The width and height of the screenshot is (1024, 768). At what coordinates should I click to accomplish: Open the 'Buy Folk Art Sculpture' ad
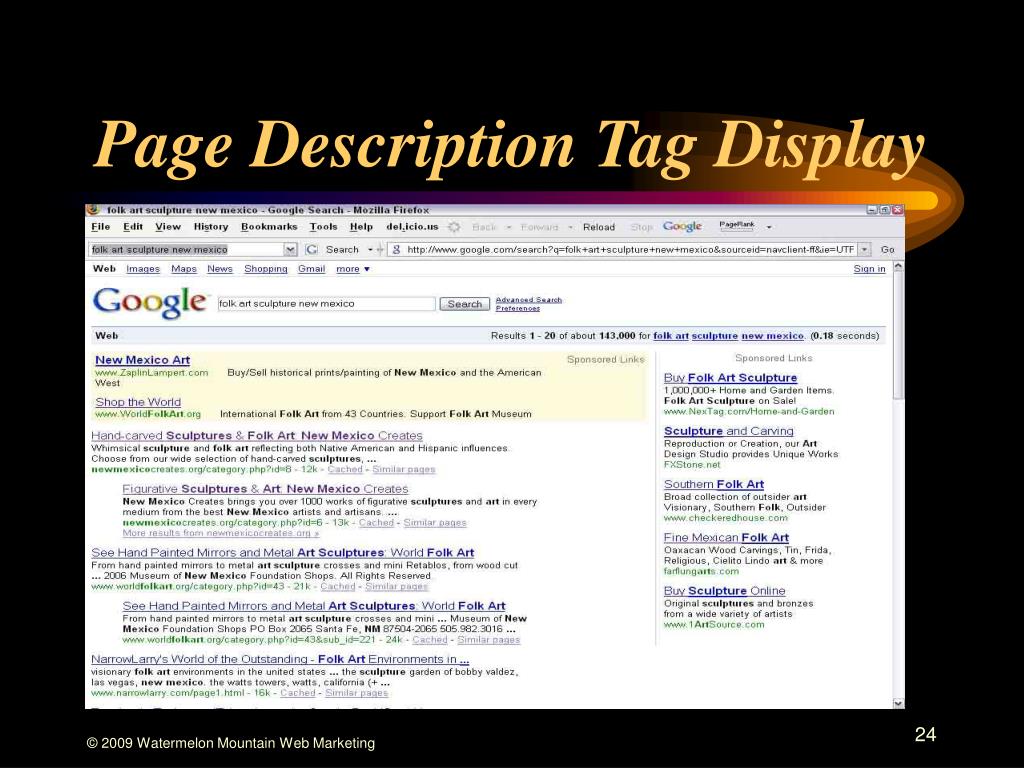tap(730, 377)
